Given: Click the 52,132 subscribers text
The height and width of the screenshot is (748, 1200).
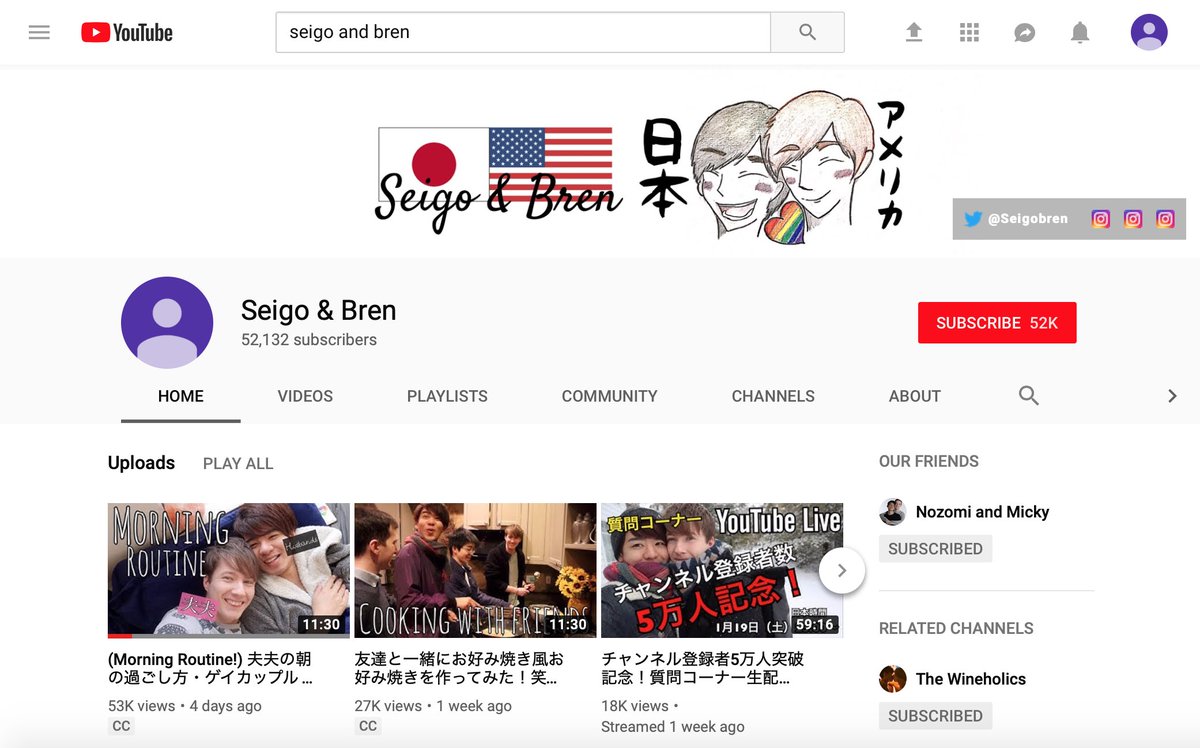Looking at the screenshot, I should pos(309,340).
